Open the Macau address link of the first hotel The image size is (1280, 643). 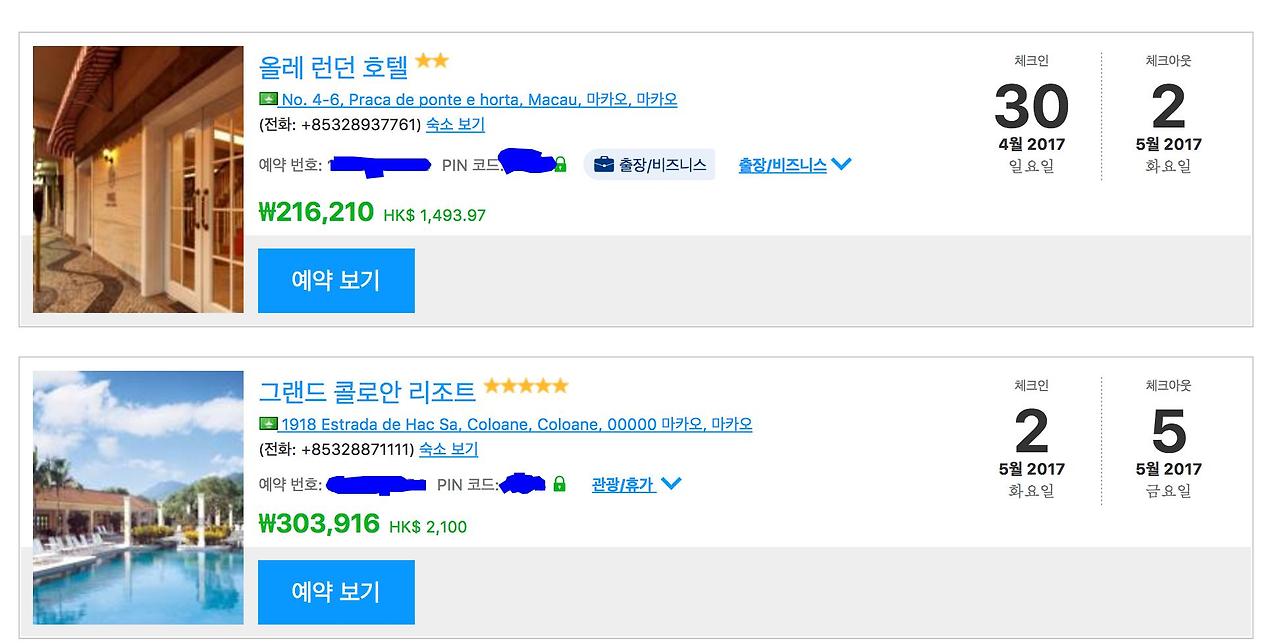pyautogui.click(x=480, y=99)
